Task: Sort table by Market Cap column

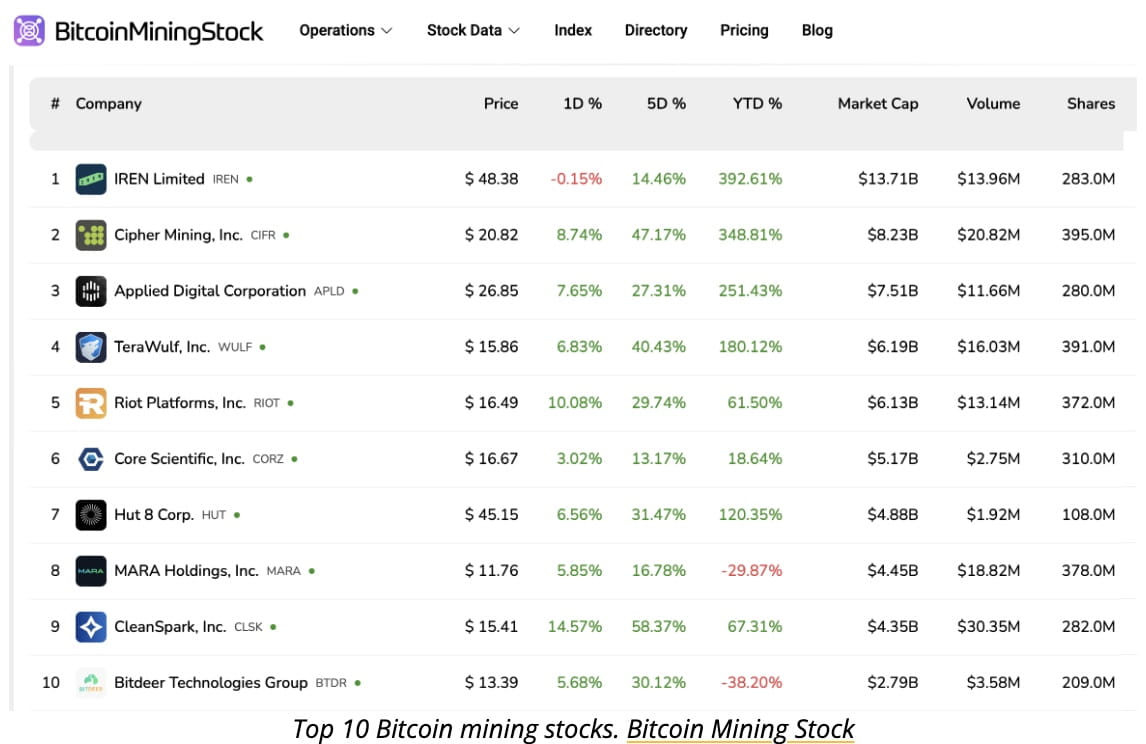Action: point(877,103)
